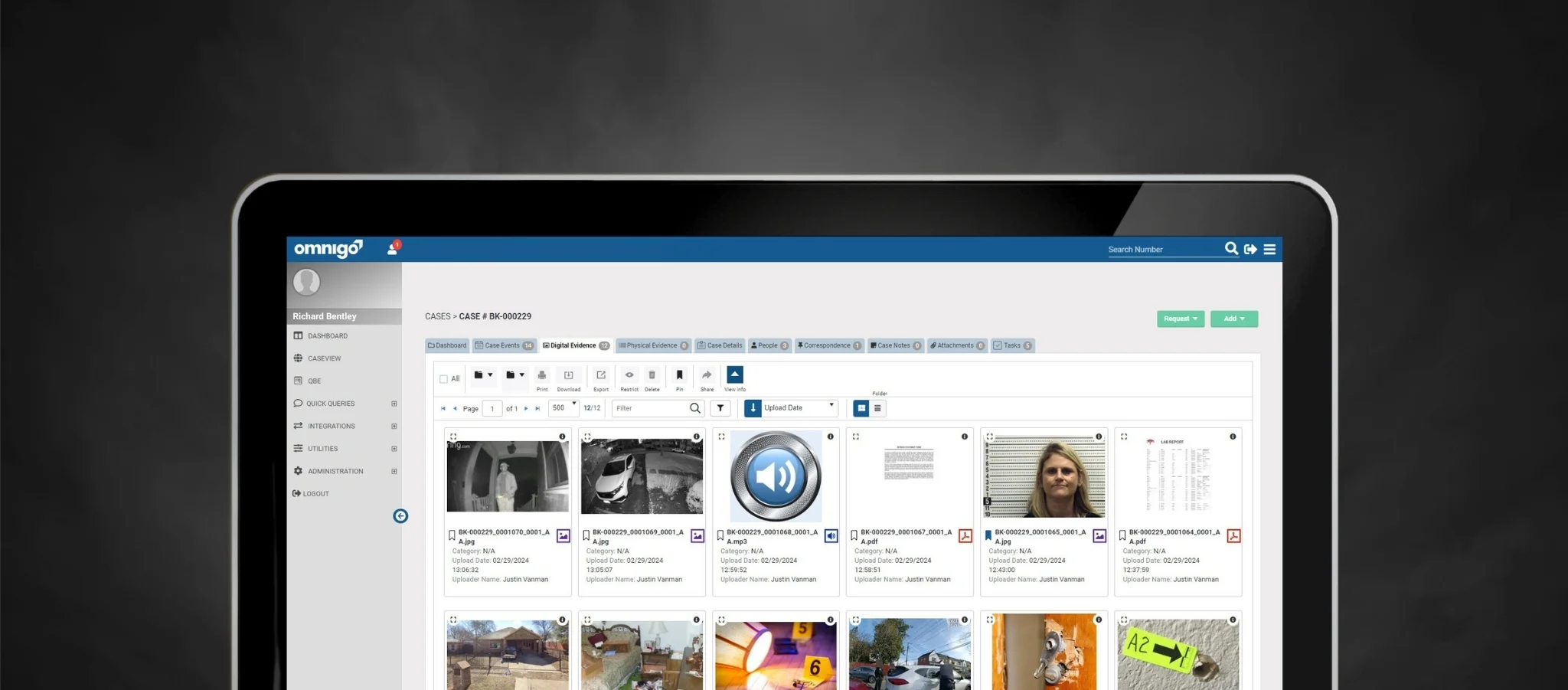Screen dimensions: 1568x690
Task: Toggle the View info panel button
Action: click(x=735, y=374)
